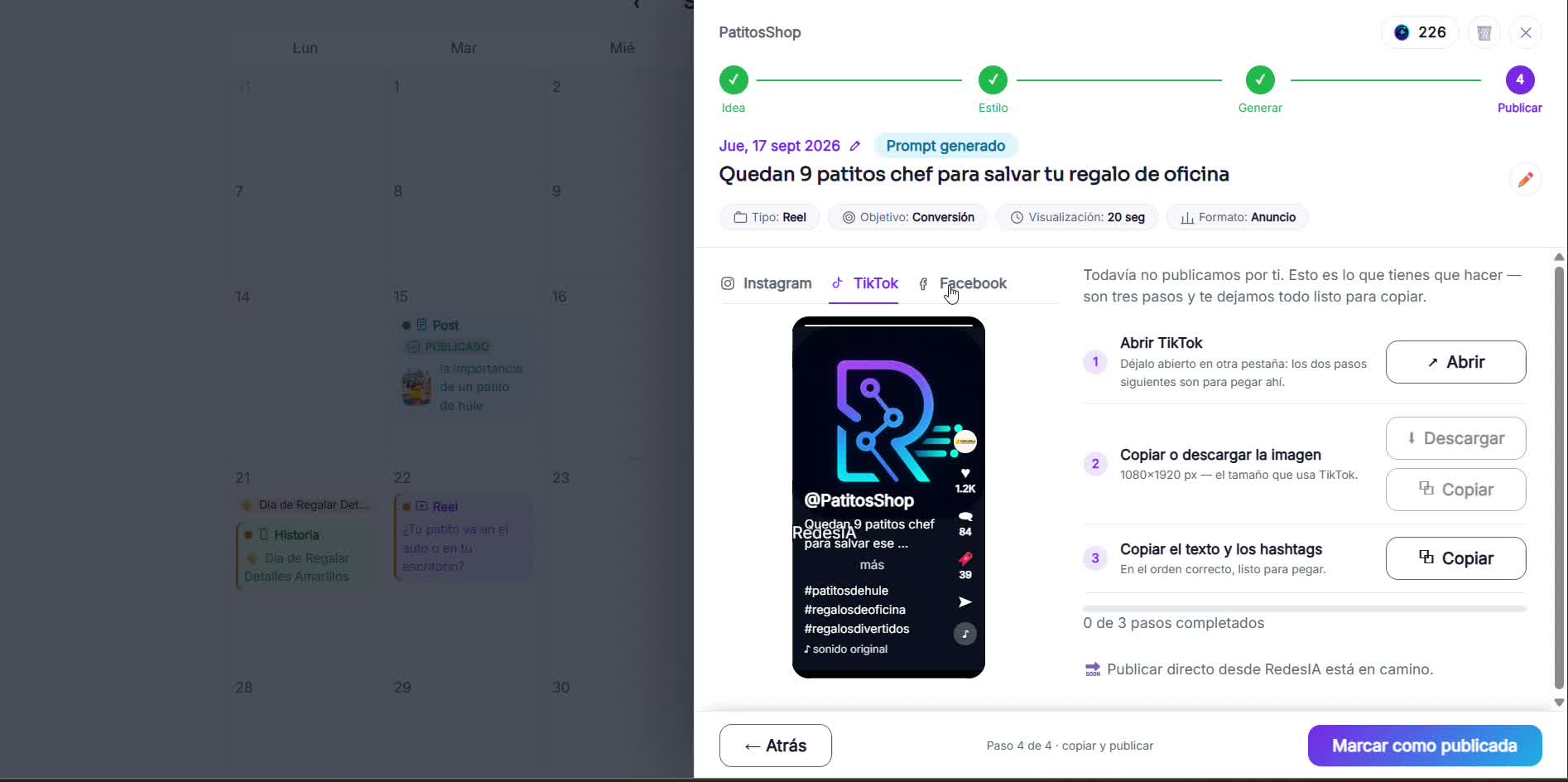Click the heart like icon in TikTok preview

(x=965, y=473)
